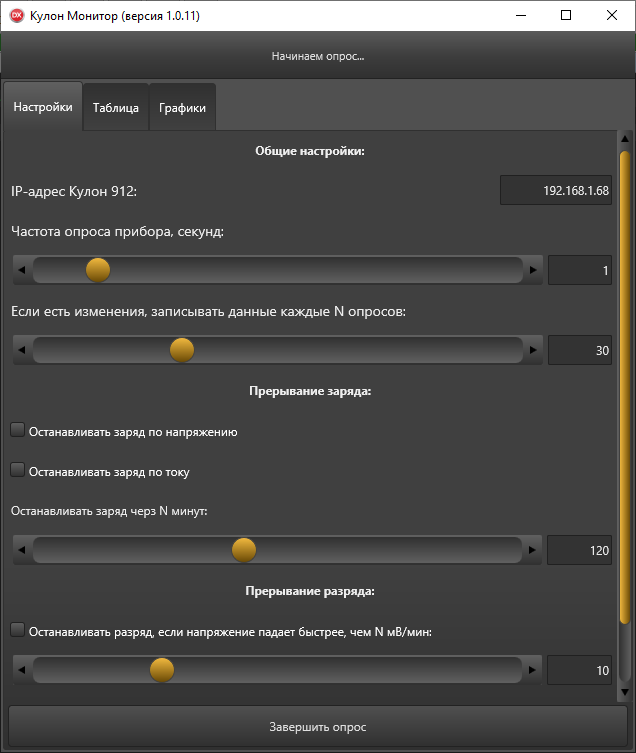Click the Прерывание разряда heading
Image resolution: width=636 pixels, height=753 pixels.
click(x=310, y=591)
